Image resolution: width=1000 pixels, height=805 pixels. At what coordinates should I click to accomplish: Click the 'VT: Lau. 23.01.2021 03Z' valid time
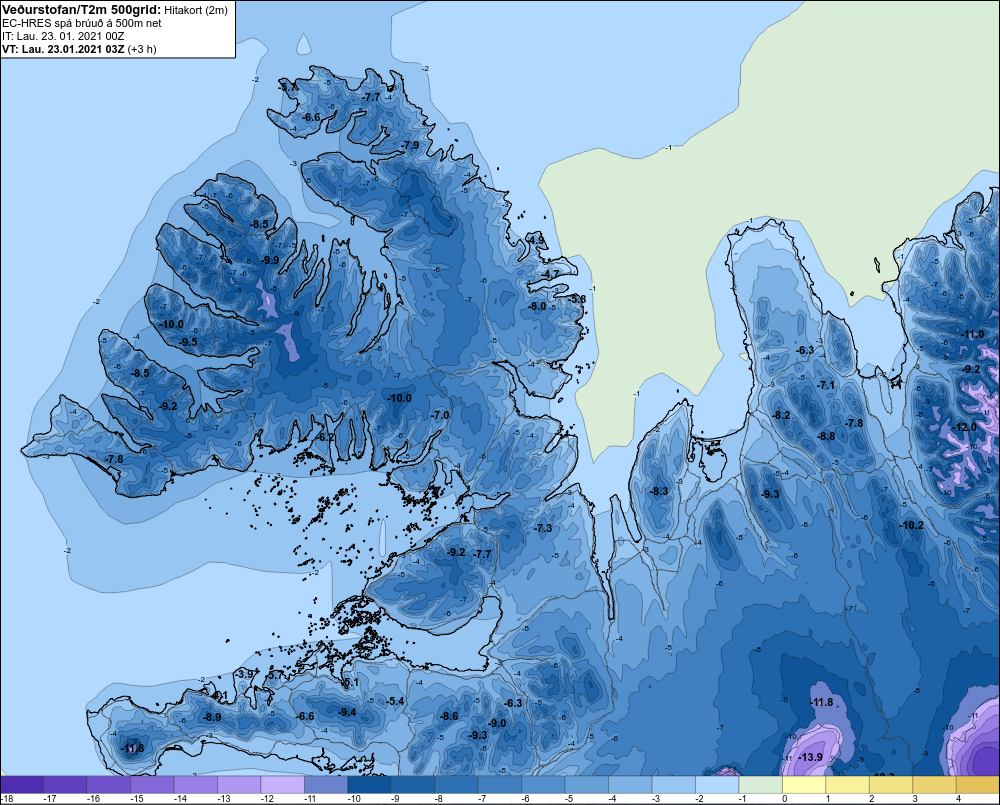pos(63,49)
